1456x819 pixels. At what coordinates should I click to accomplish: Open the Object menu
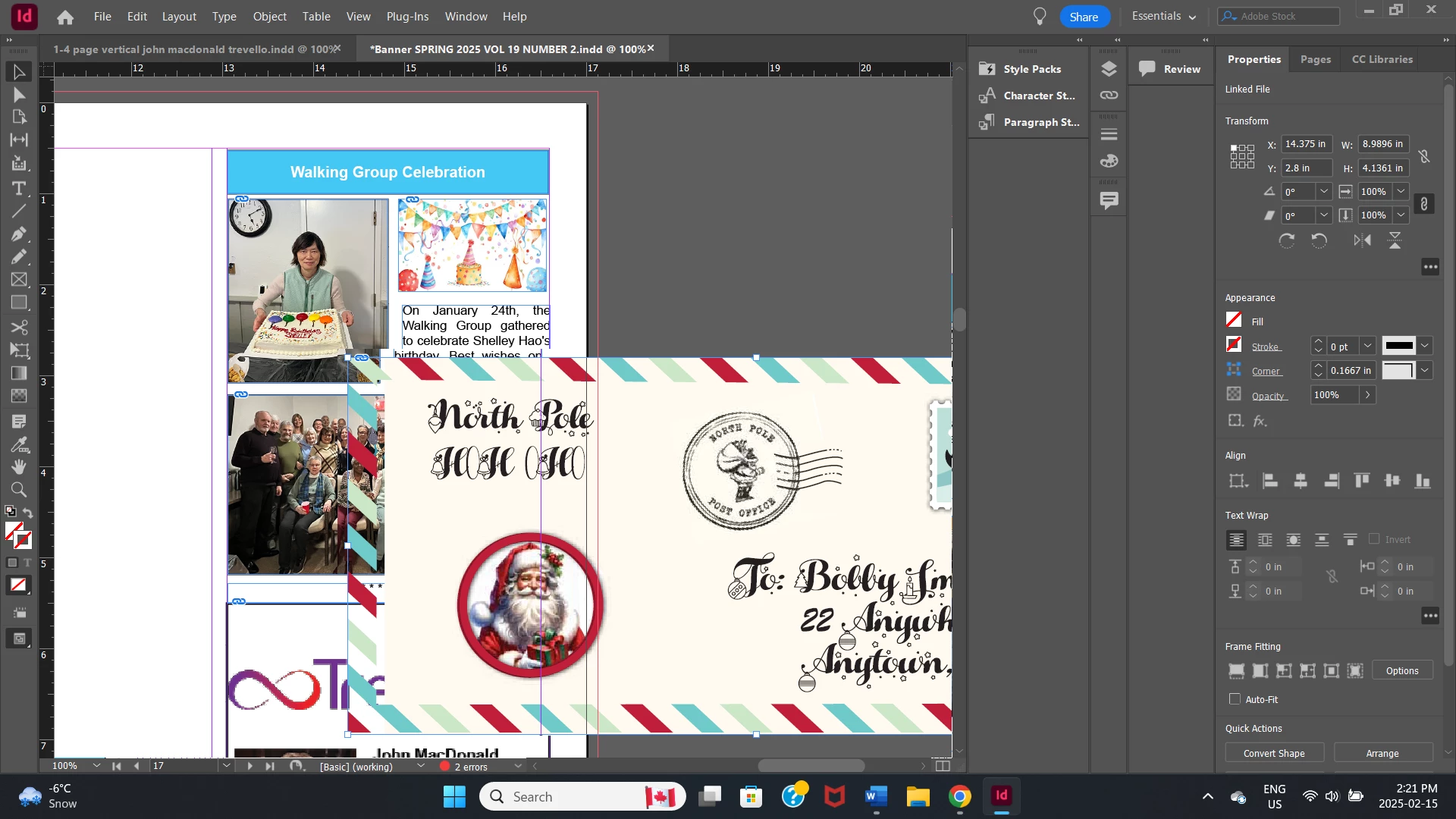[x=269, y=17]
